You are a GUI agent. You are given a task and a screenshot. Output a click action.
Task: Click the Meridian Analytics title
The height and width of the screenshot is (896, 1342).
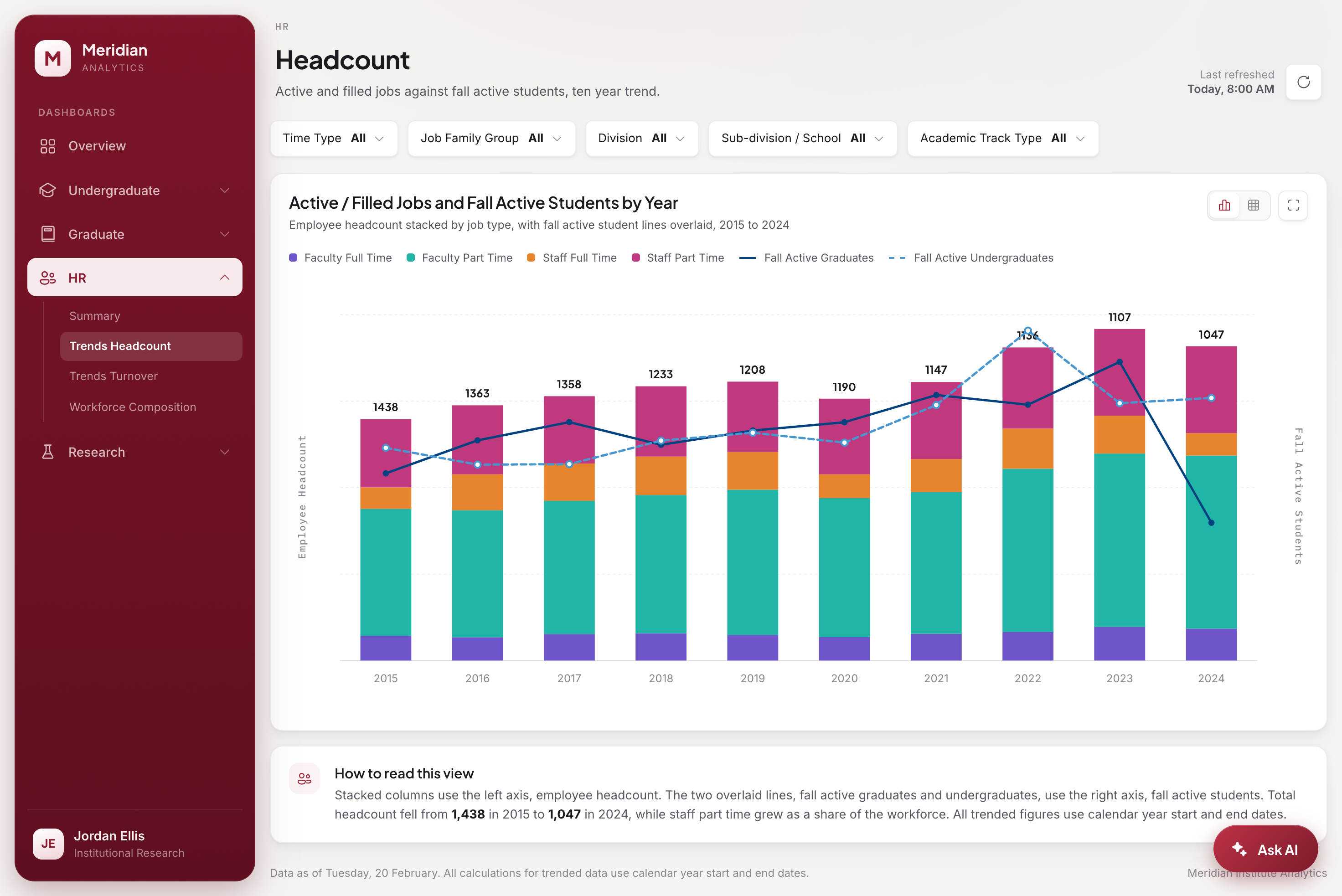(x=114, y=58)
